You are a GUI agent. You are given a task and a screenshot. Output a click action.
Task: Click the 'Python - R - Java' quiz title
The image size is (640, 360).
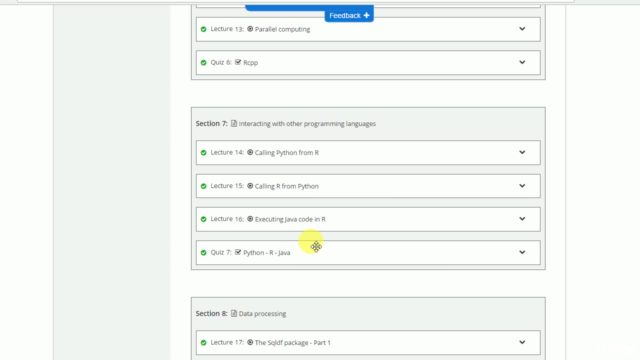(267, 253)
